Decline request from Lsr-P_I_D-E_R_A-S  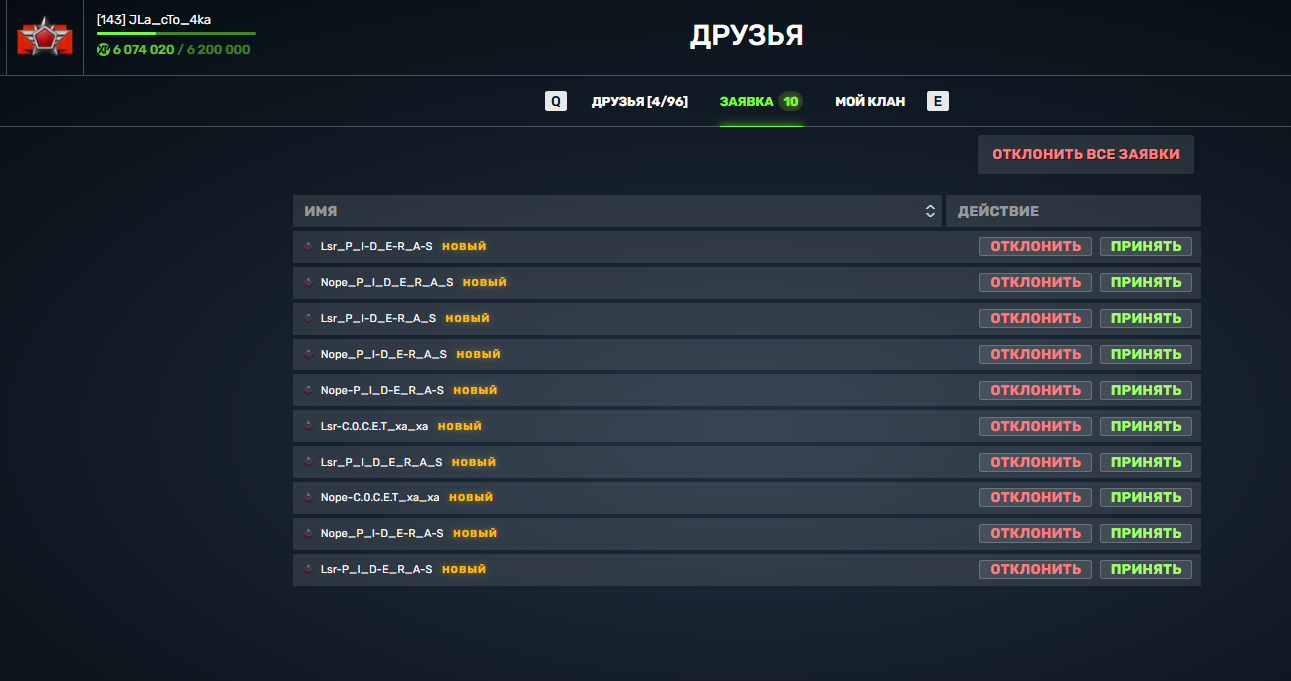click(1035, 569)
